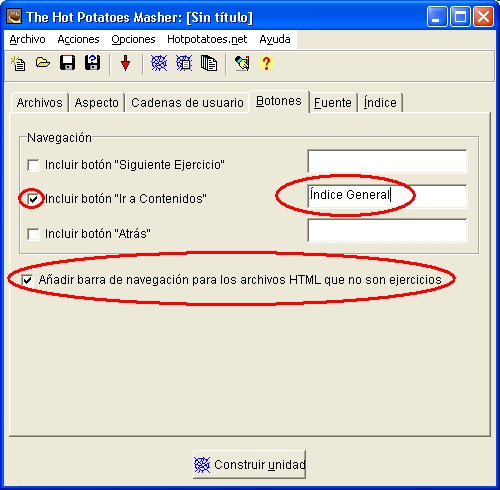Click the second web icon with document in toolbar

(x=184, y=63)
